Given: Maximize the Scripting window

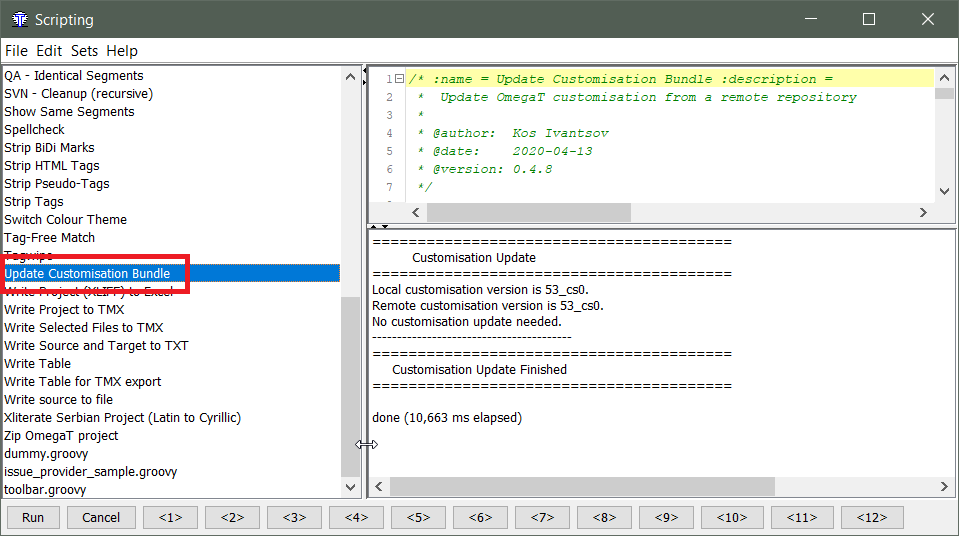Looking at the screenshot, I should click(x=869, y=19).
